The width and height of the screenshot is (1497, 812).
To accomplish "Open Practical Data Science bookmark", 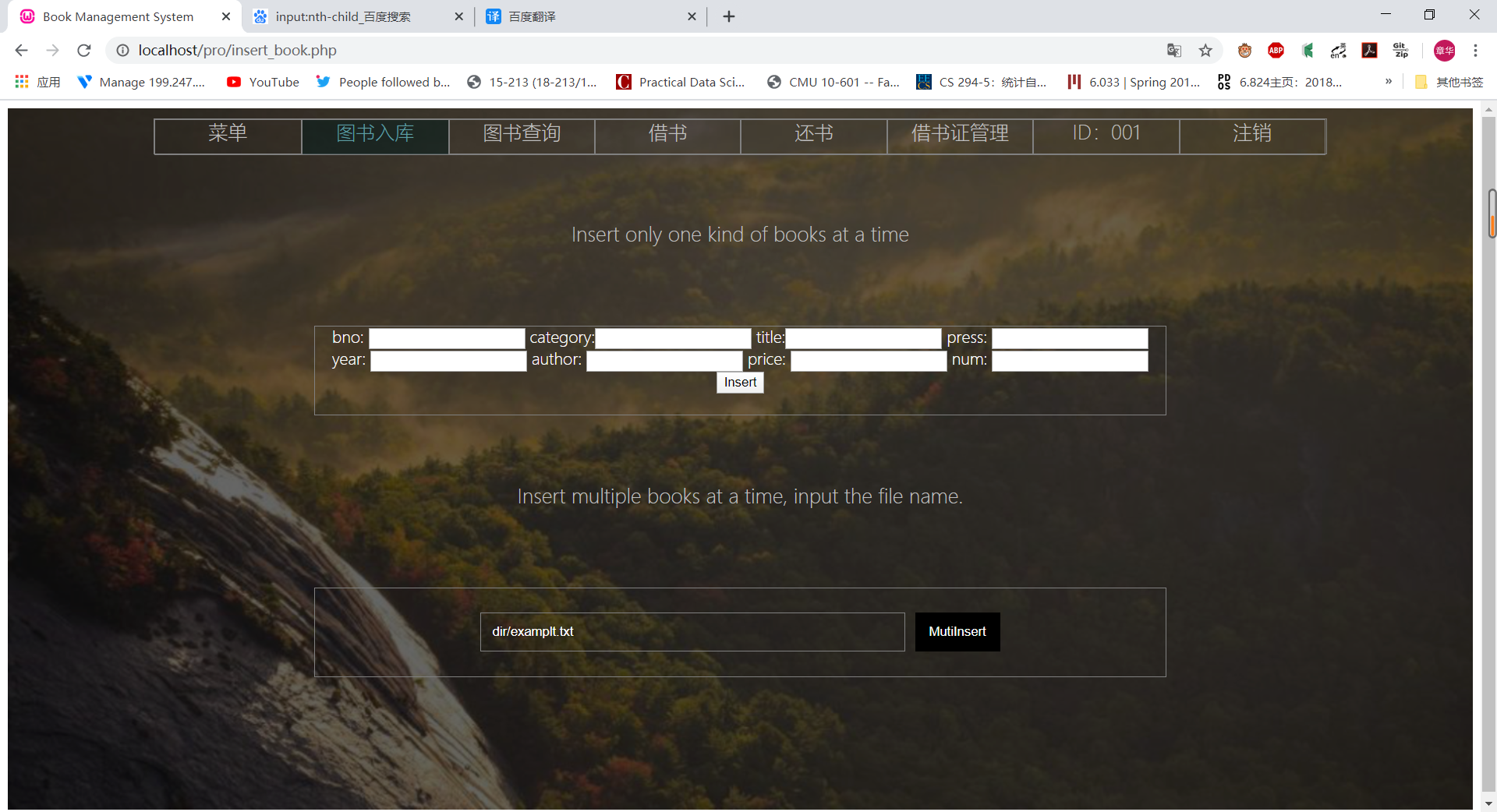I will tap(681, 82).
